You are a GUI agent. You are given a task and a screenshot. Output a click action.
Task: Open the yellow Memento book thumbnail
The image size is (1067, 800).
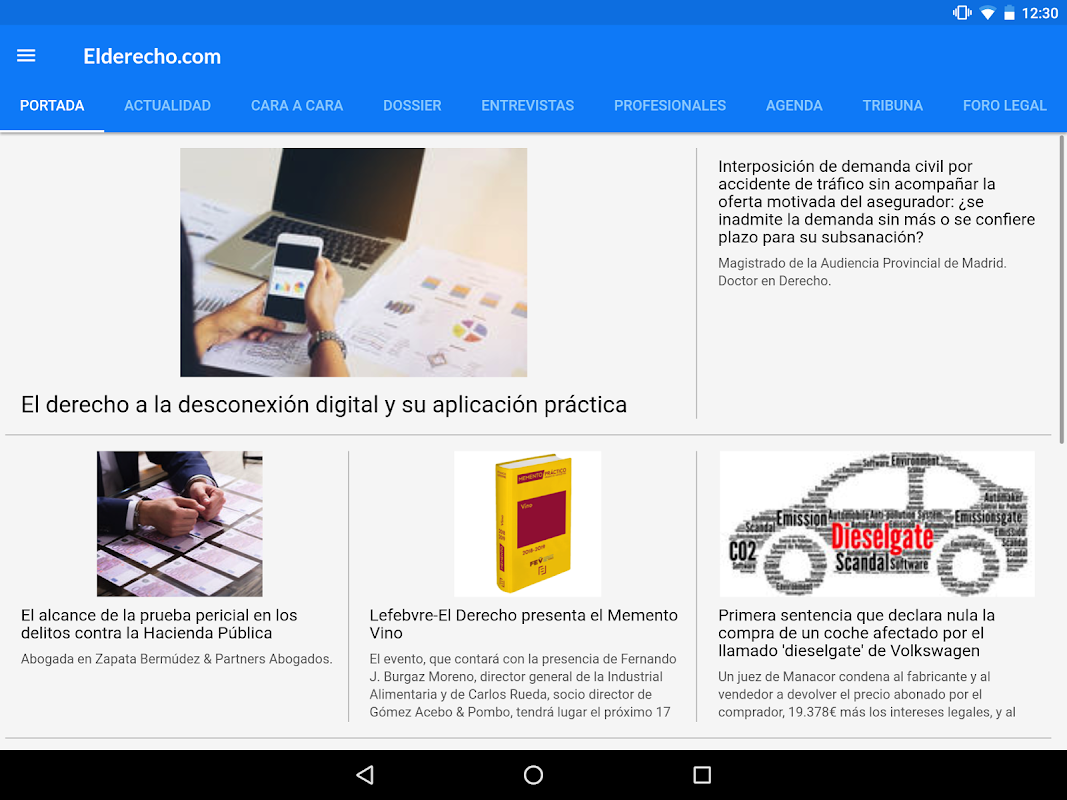[527, 524]
